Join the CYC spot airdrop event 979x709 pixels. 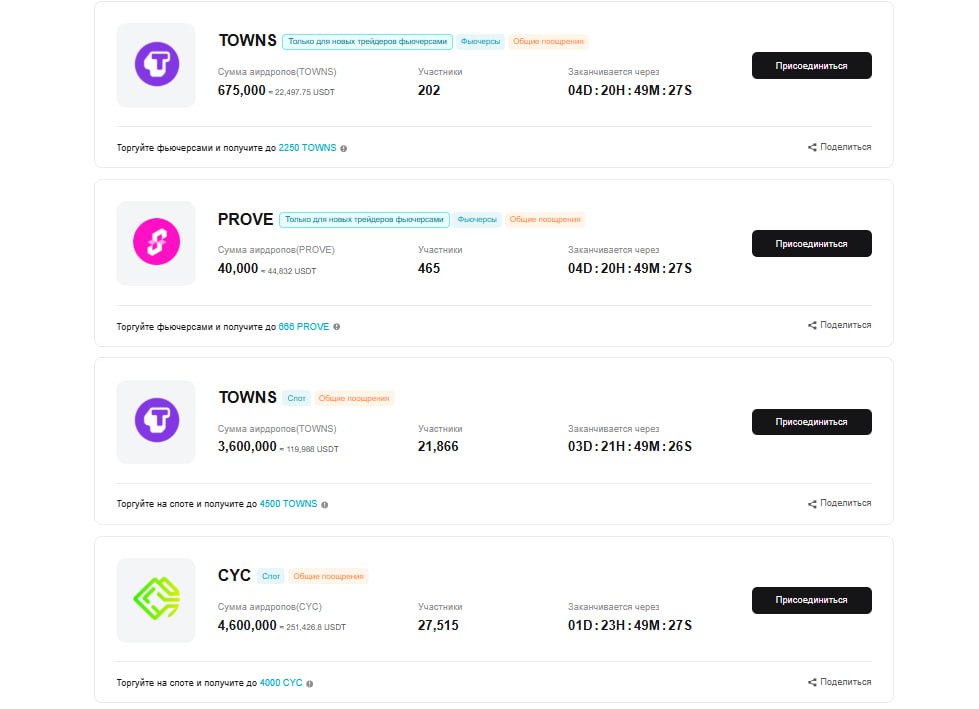[x=812, y=600]
